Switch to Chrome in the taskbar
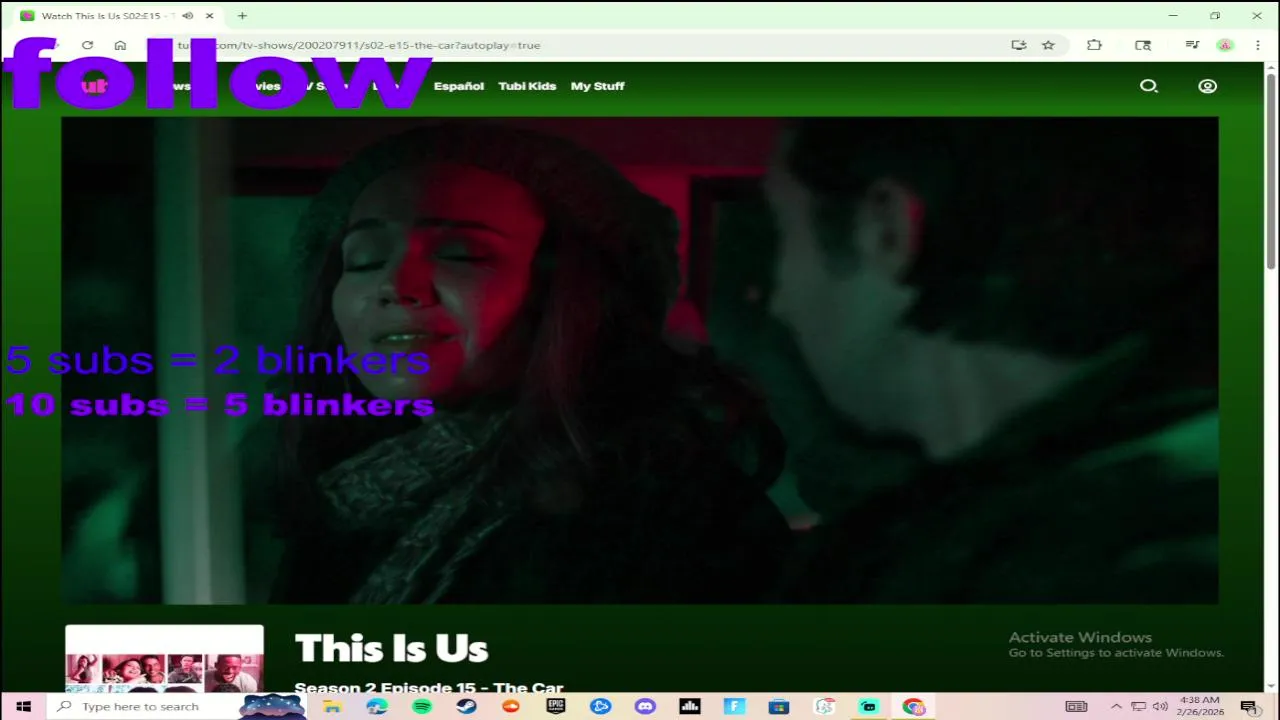Image resolution: width=1280 pixels, height=720 pixels. click(x=914, y=706)
